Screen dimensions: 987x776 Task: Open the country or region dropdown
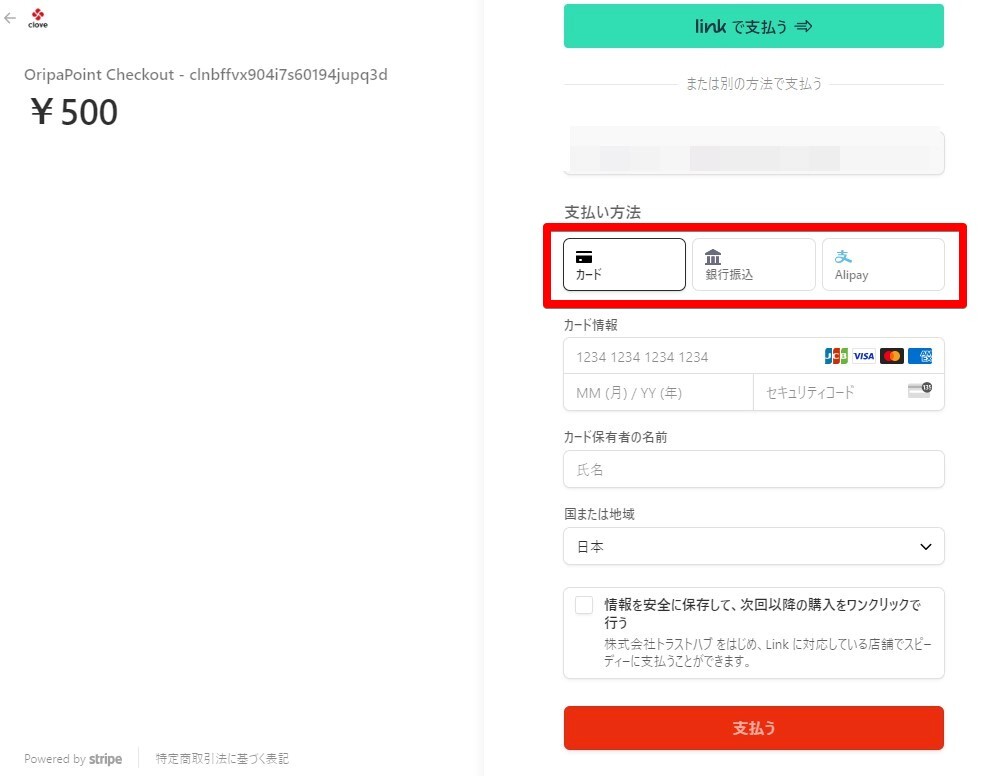[x=753, y=547]
